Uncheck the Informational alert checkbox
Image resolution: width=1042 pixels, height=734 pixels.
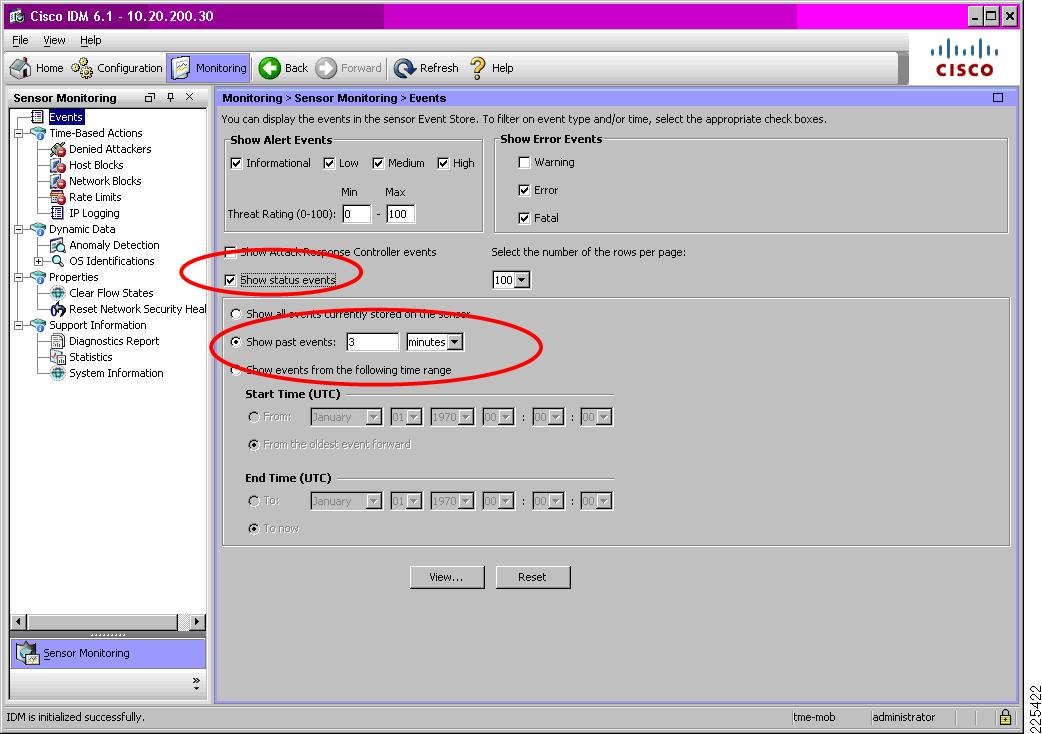tap(236, 163)
